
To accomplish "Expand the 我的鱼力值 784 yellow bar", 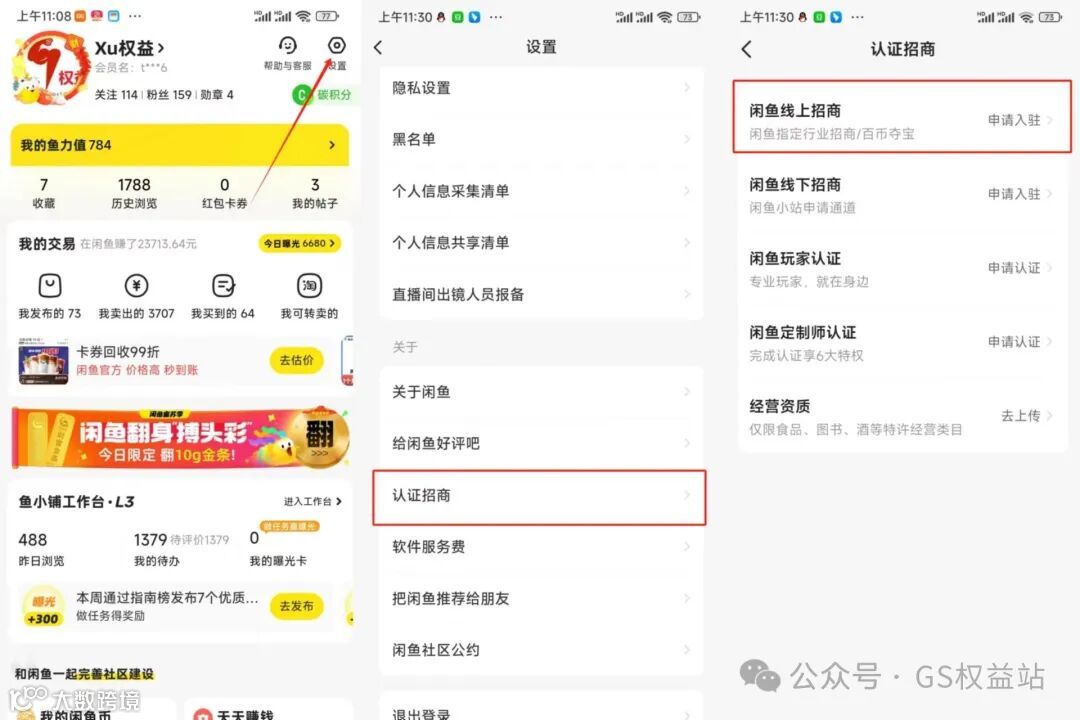I will click(179, 145).
